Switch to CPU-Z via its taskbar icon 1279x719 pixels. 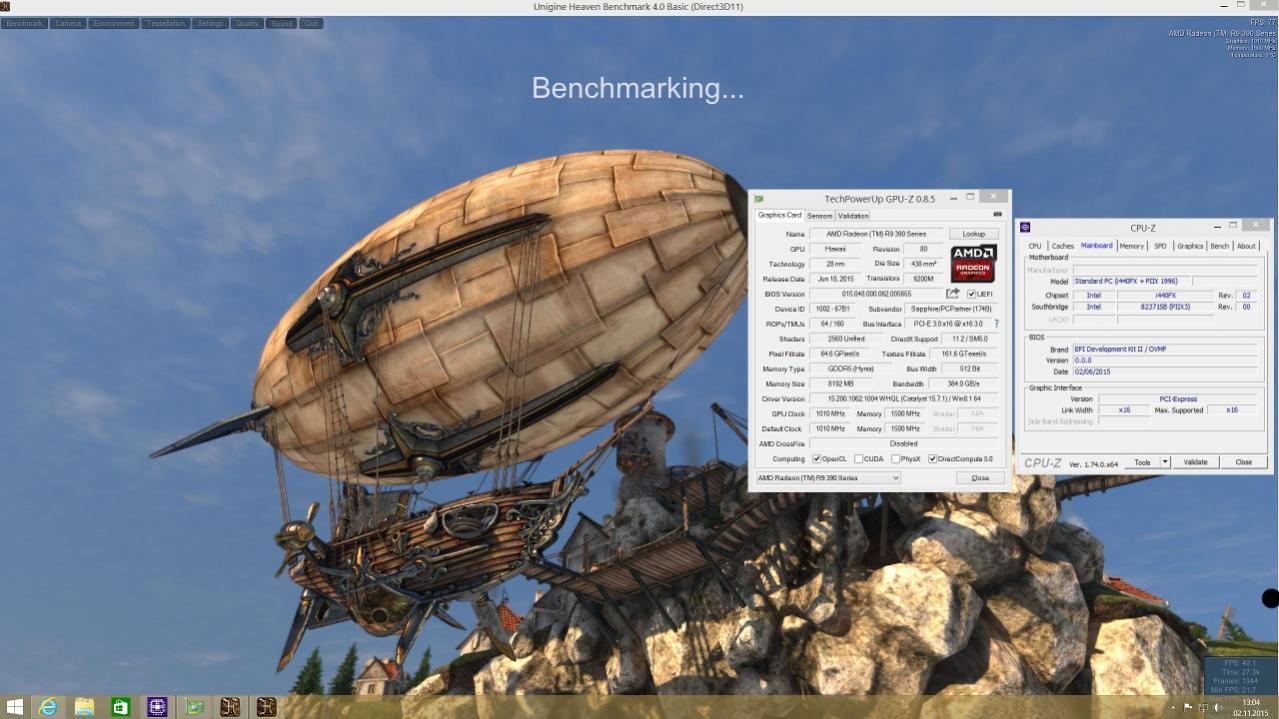157,707
